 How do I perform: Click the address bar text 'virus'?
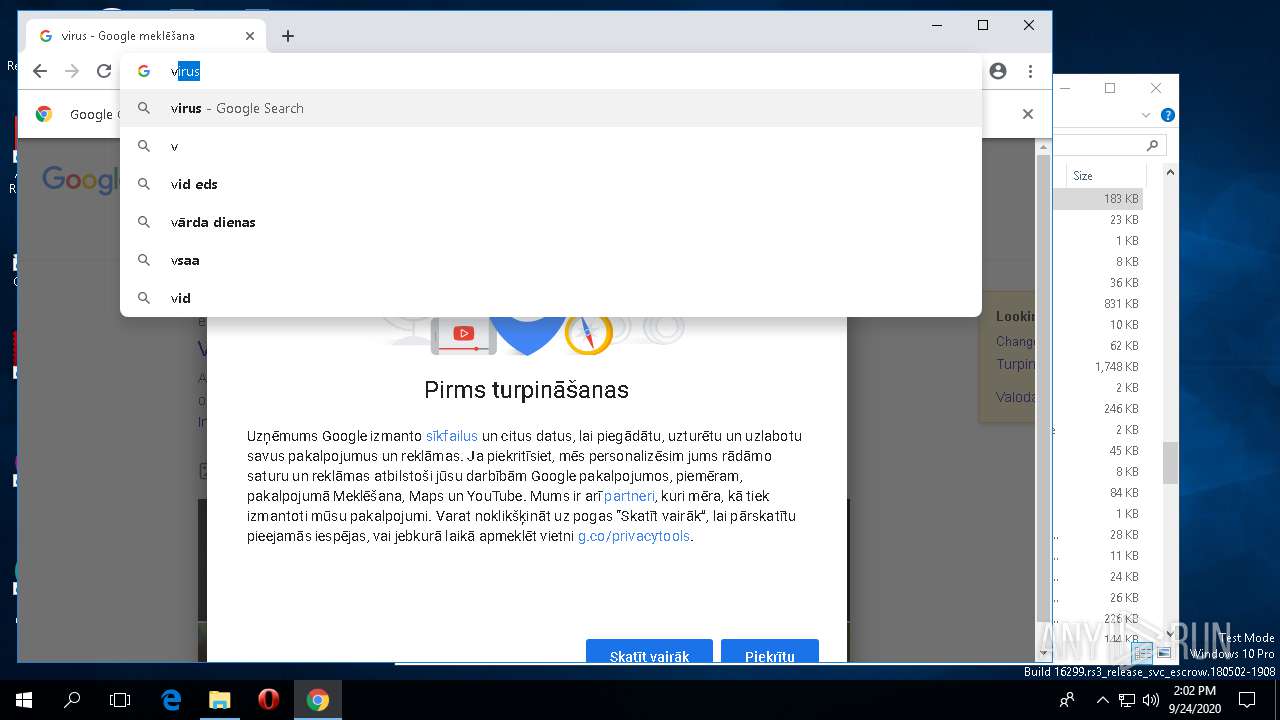point(186,71)
